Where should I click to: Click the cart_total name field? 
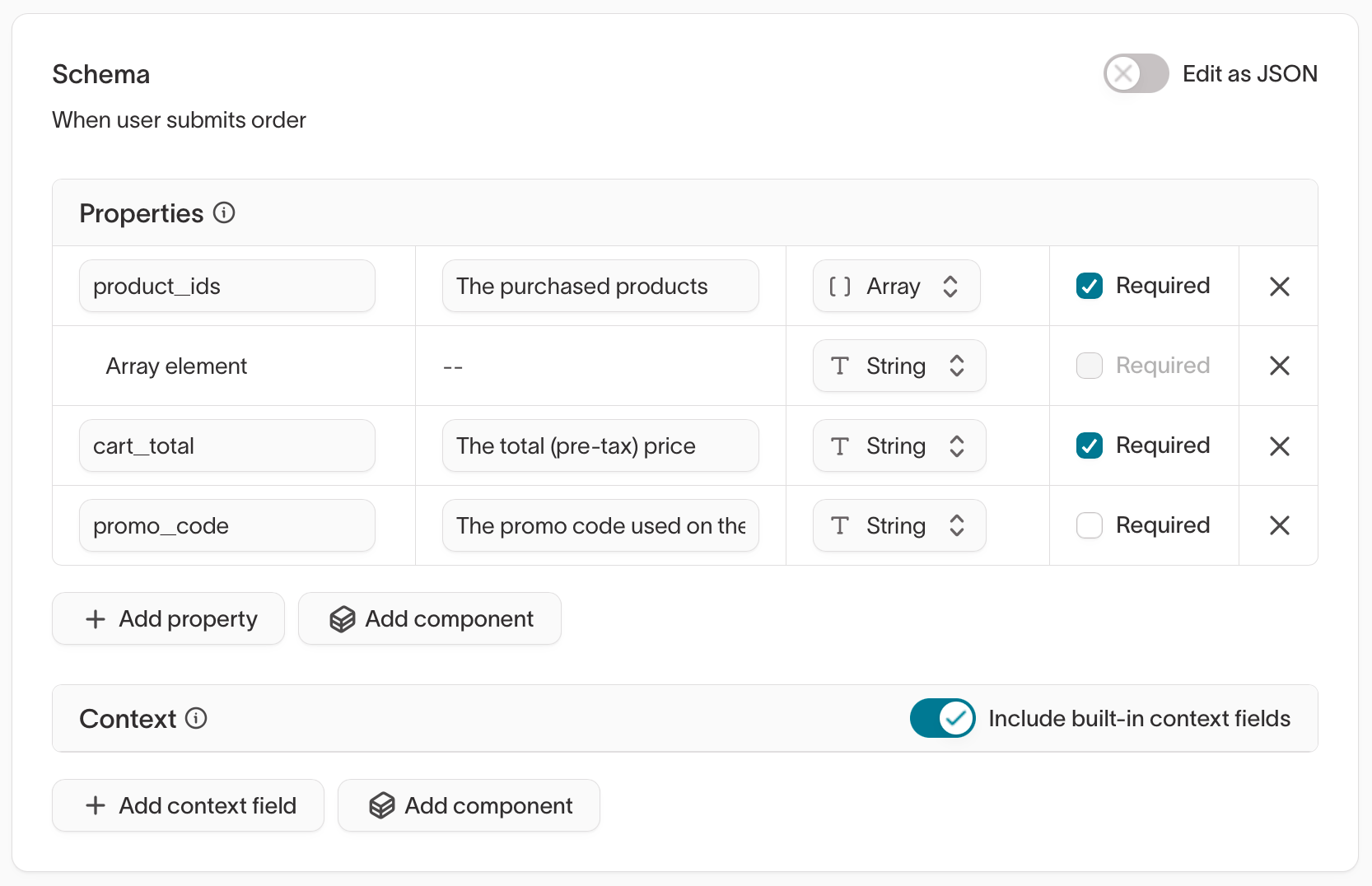coord(227,445)
